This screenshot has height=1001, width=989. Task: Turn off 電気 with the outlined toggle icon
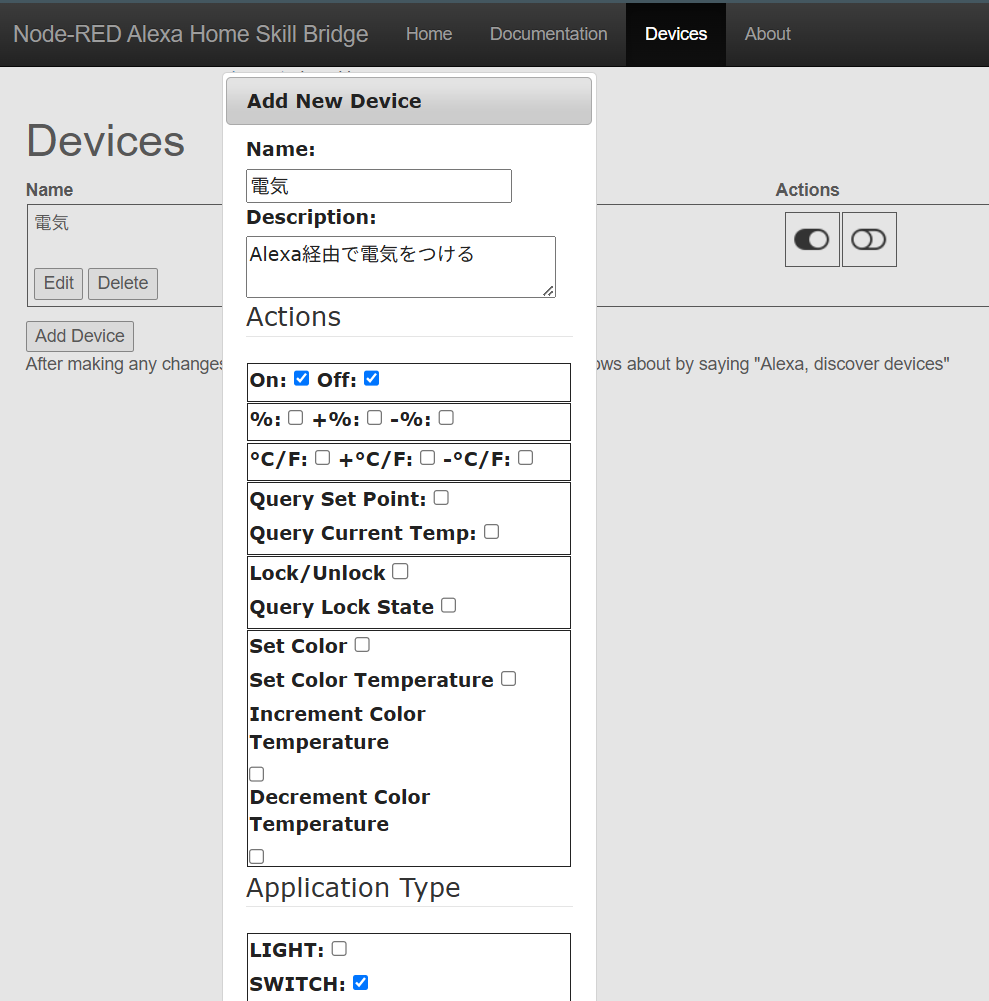pyautogui.click(x=868, y=239)
